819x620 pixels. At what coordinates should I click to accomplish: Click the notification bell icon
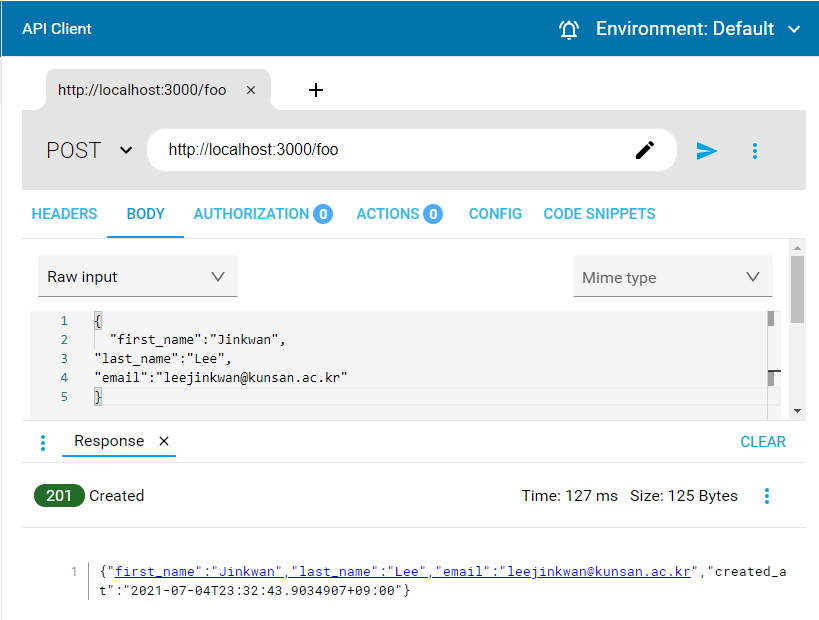click(x=569, y=29)
